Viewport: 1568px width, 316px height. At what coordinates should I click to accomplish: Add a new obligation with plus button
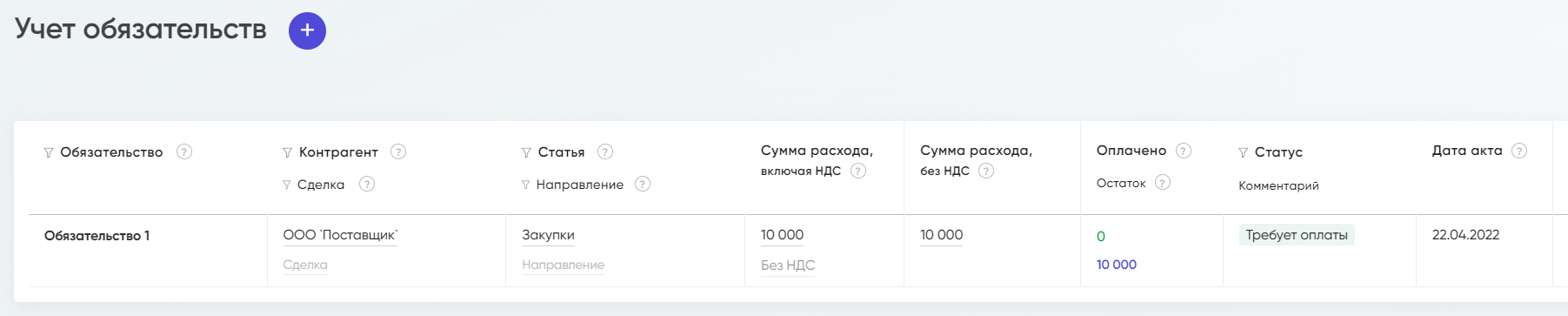307,30
